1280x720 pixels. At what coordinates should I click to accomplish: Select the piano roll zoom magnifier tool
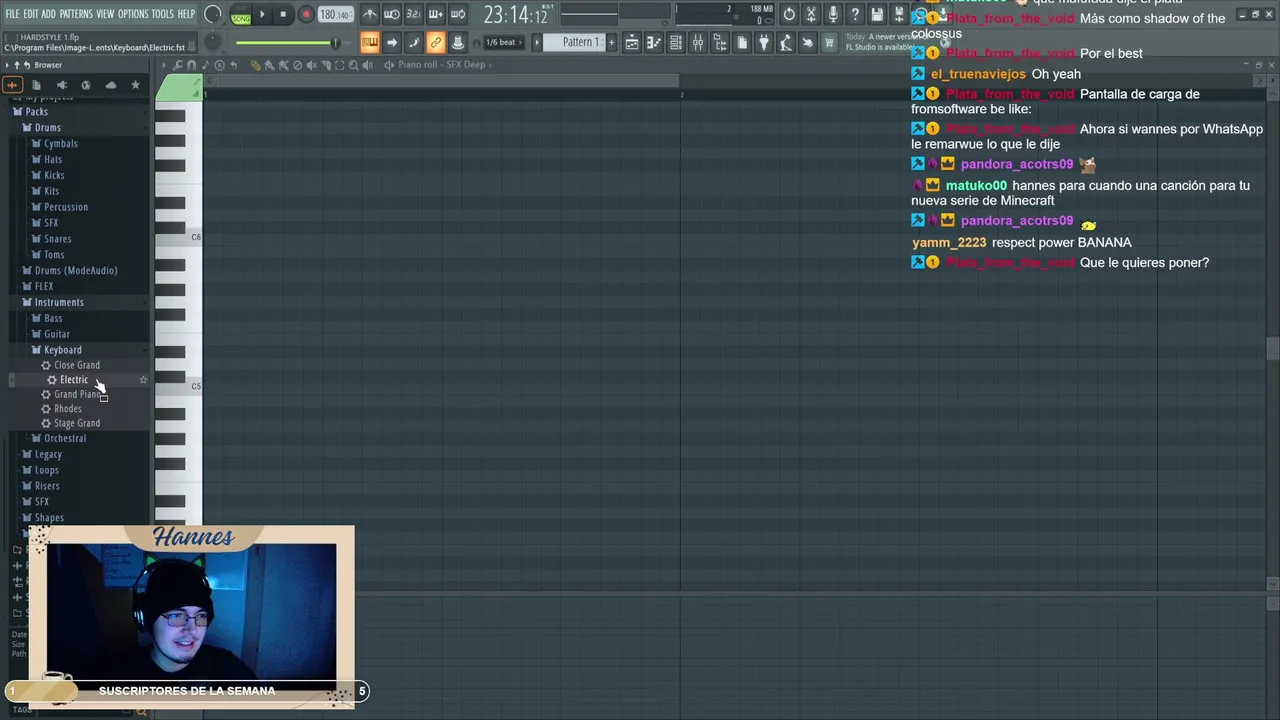[354, 65]
